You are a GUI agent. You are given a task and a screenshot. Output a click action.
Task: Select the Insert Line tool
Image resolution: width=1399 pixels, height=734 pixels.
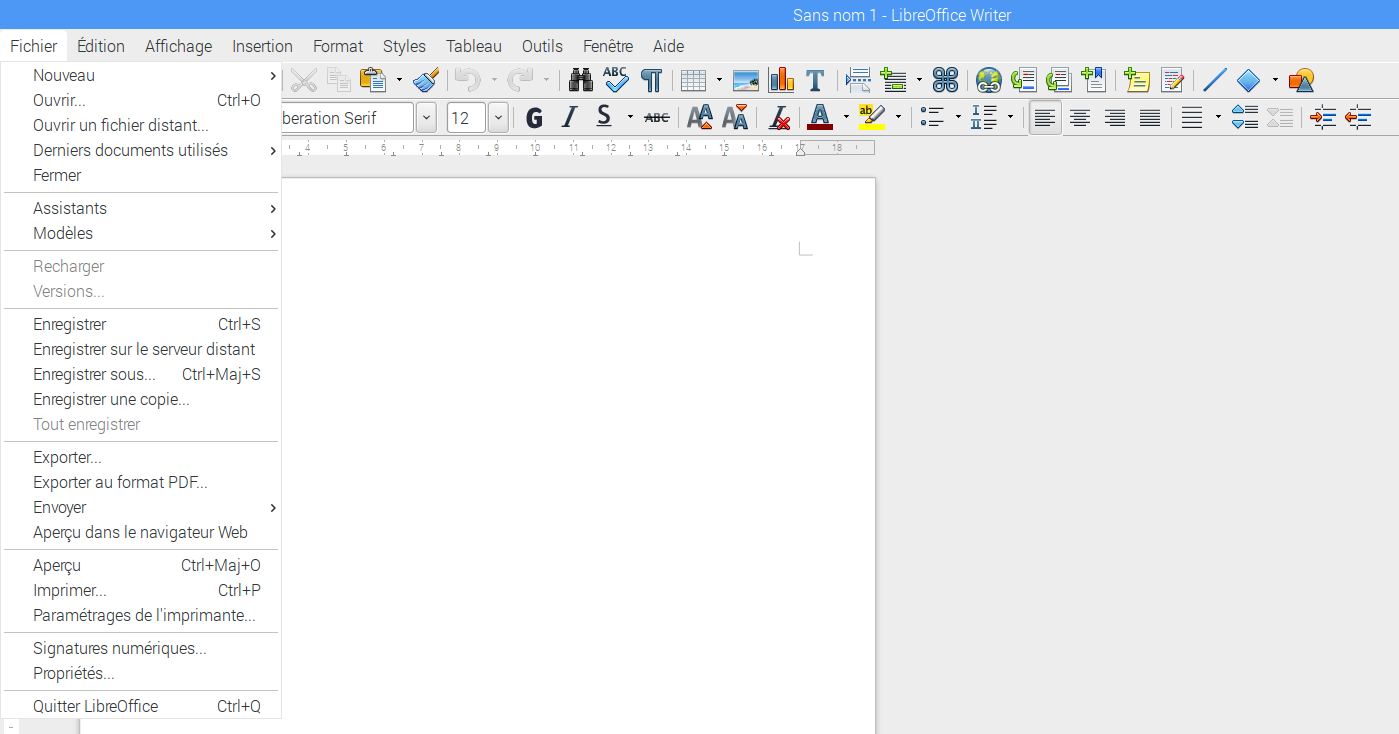tap(1215, 80)
